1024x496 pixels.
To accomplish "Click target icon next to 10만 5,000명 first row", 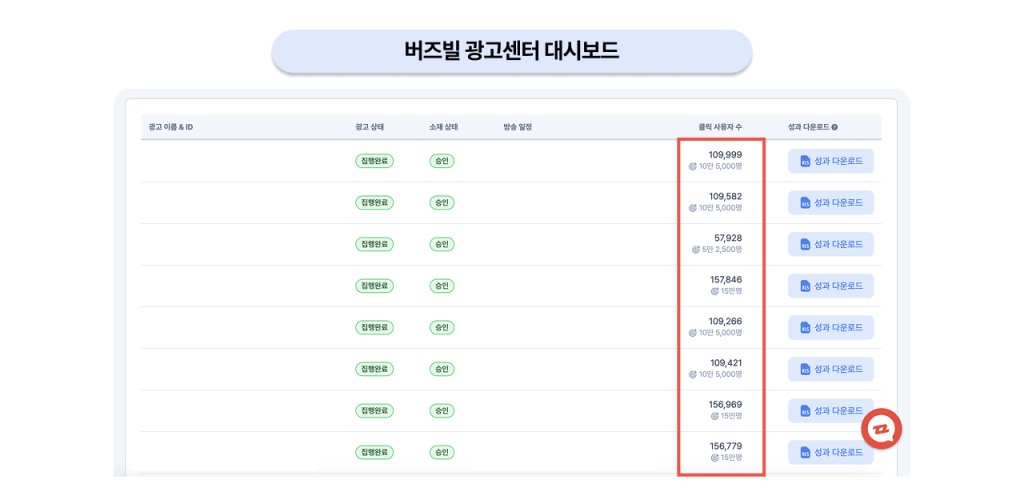I will click(693, 166).
